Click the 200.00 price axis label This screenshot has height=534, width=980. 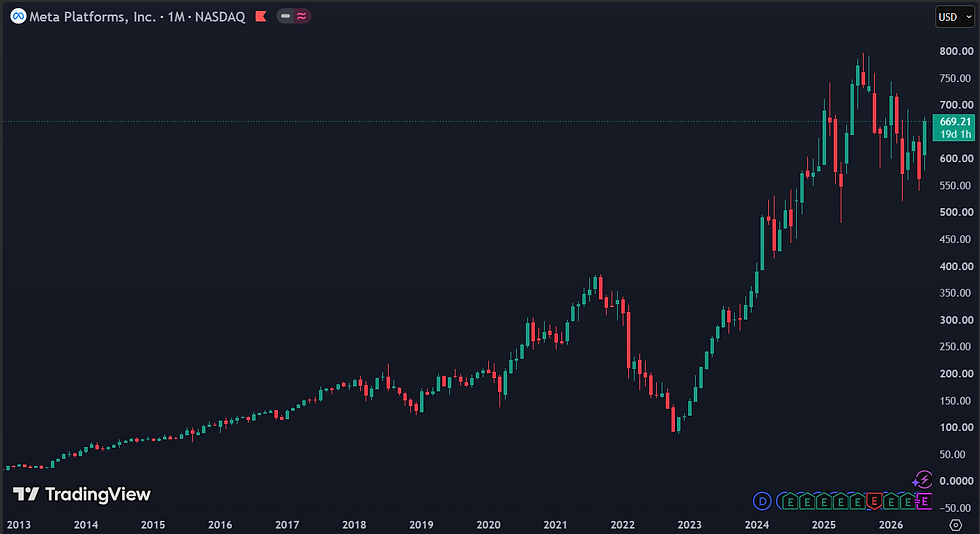(956, 374)
